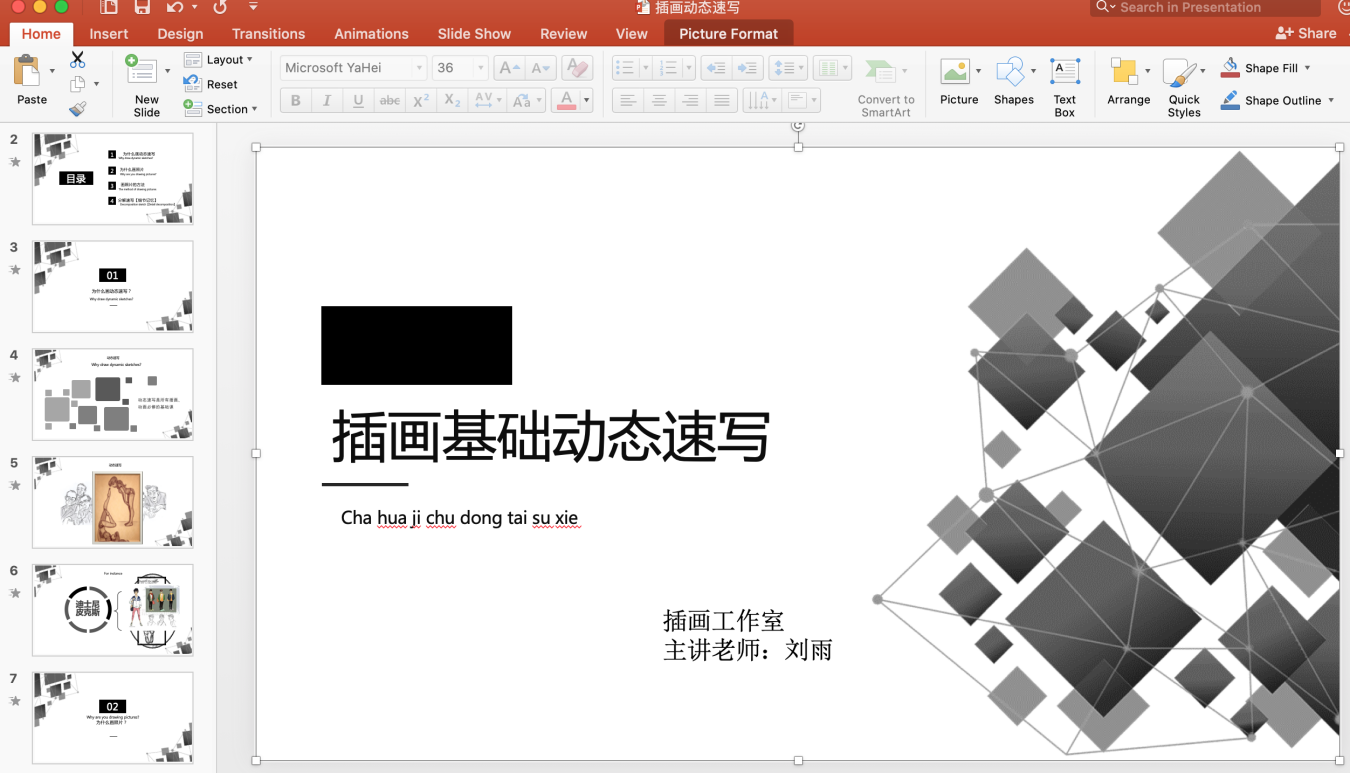Select the Format Painter brush icon
Viewport: 1350px width, 773px height.
[x=77, y=109]
